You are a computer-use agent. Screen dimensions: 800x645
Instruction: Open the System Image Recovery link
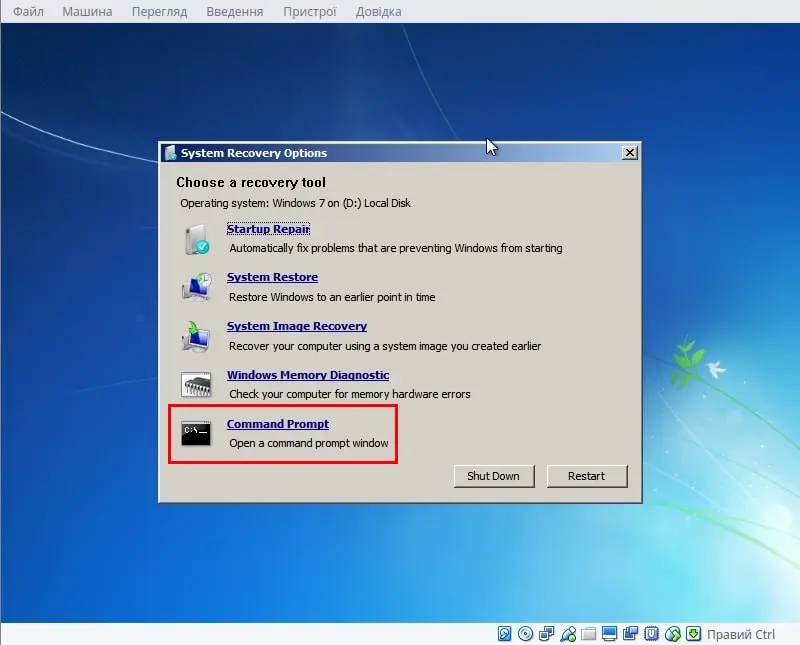coord(297,326)
